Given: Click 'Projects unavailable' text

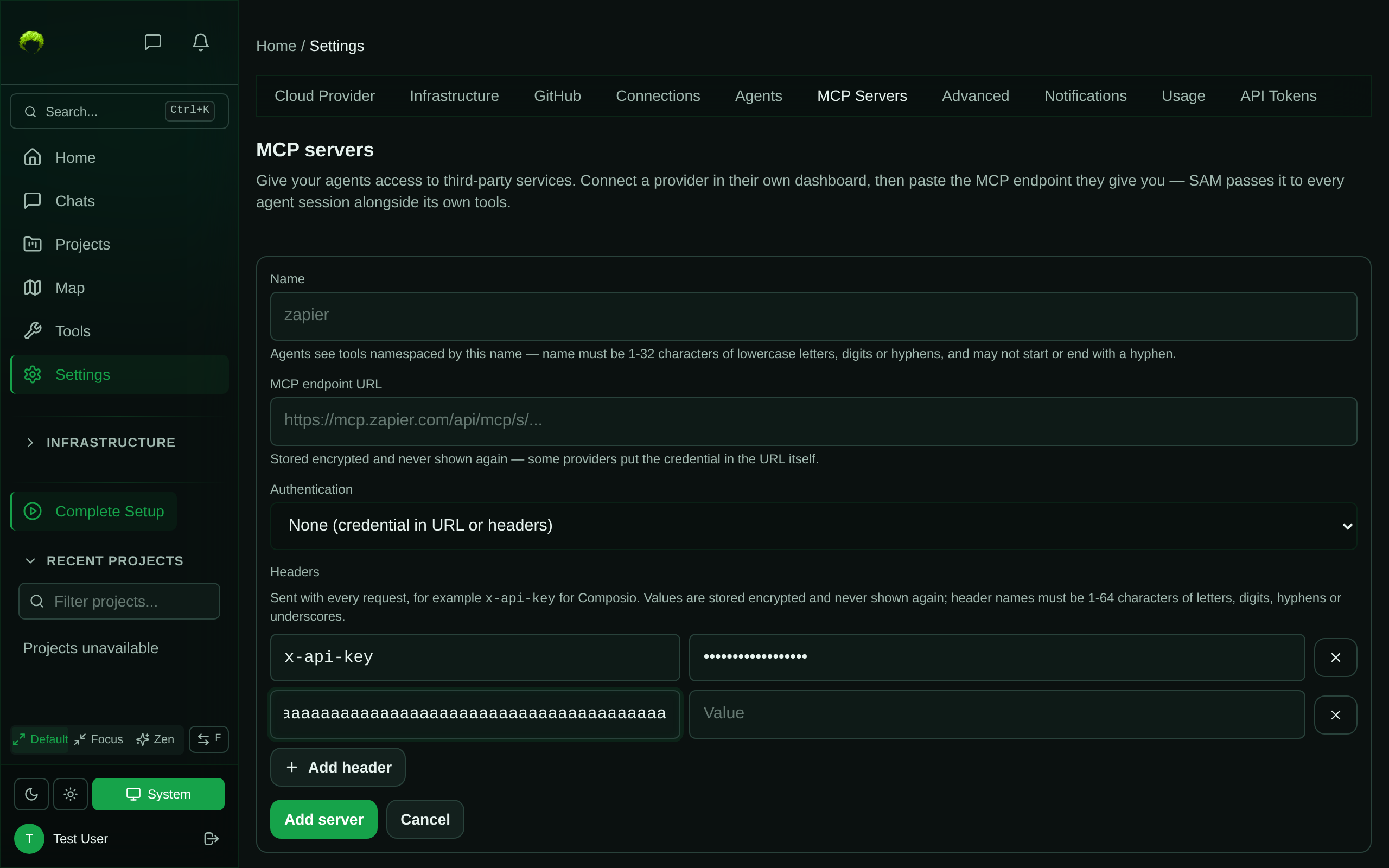Looking at the screenshot, I should [90, 648].
